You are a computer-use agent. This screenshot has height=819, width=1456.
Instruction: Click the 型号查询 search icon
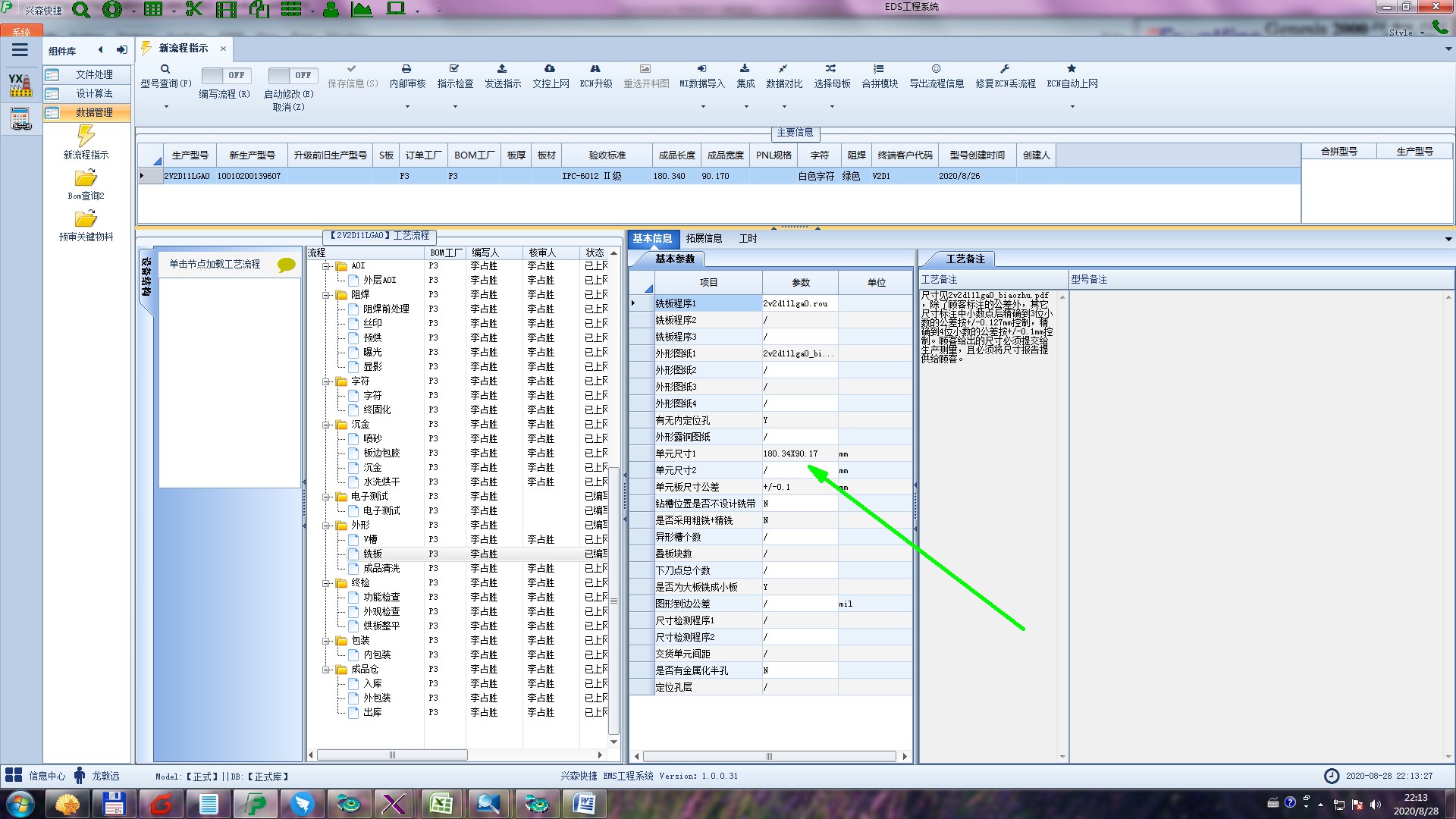pyautogui.click(x=165, y=69)
